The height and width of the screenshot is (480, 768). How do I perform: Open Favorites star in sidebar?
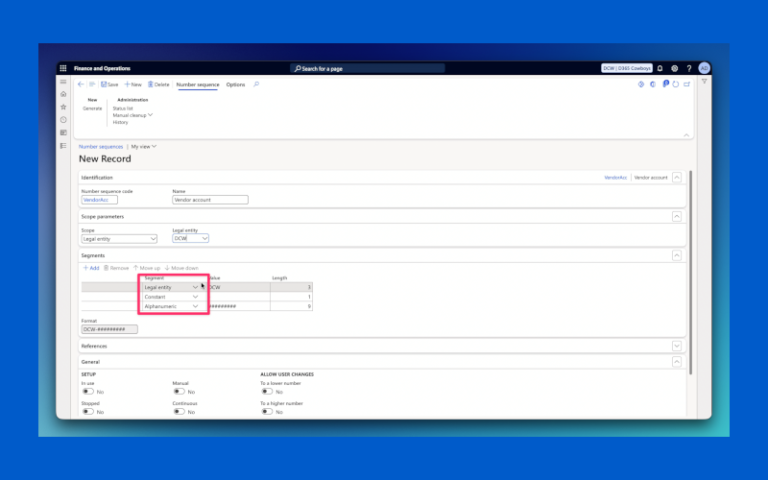[63, 107]
